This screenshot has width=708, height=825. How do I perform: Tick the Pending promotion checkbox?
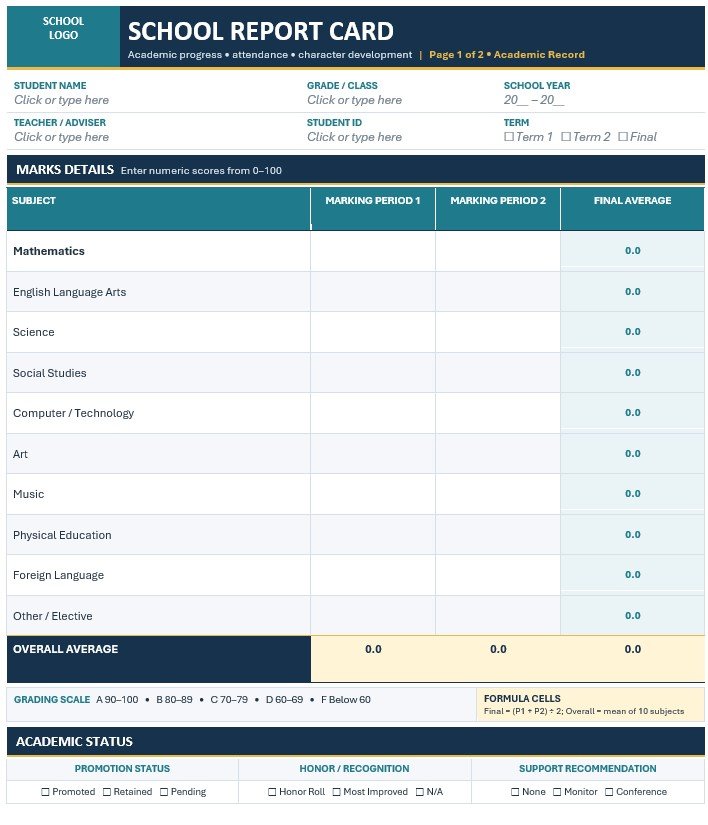(164, 792)
